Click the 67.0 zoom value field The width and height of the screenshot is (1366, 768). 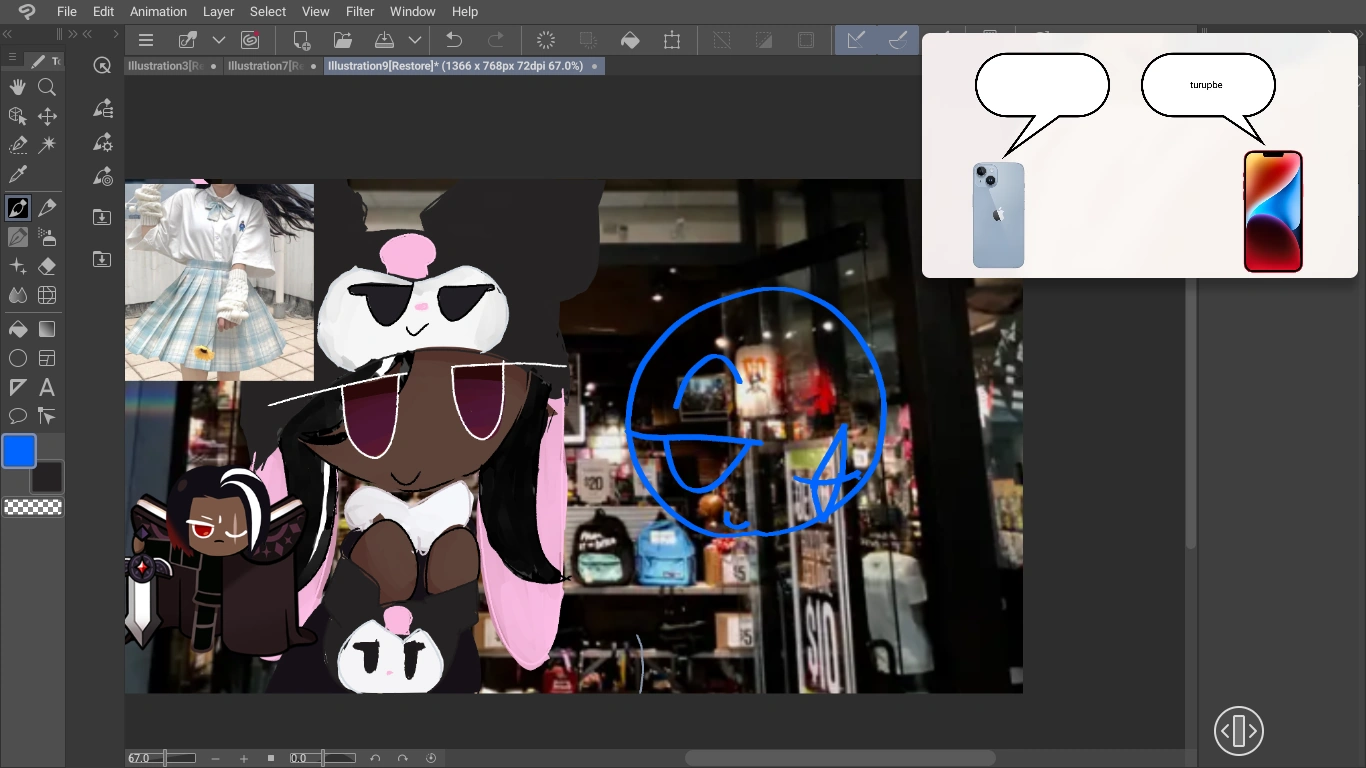point(140,758)
